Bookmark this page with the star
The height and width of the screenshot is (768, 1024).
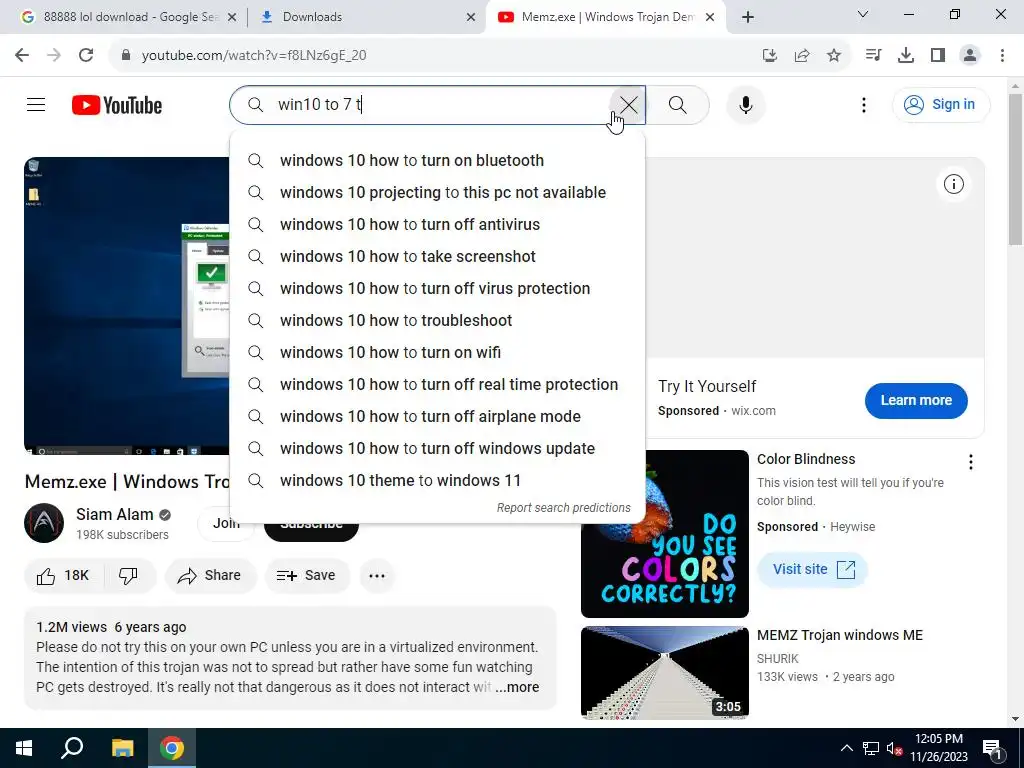[x=834, y=55]
